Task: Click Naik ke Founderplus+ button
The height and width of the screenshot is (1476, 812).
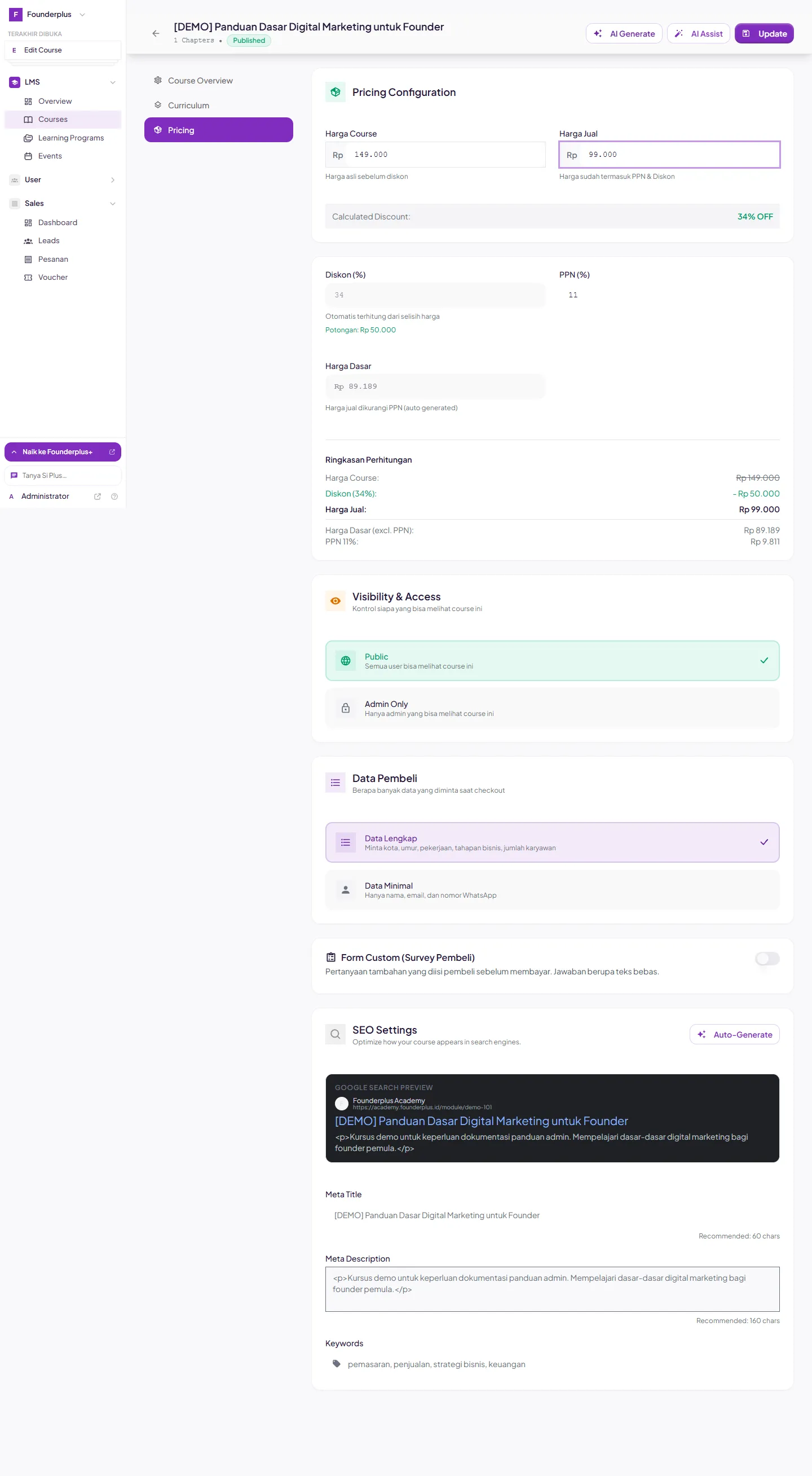Action: [x=63, y=451]
